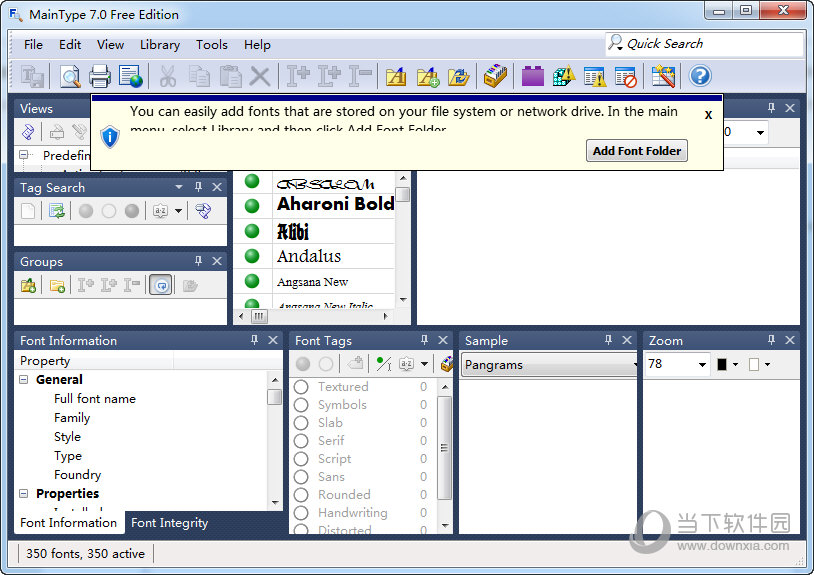
Task: Toggle the Textured tag radio button
Action: coord(301,387)
